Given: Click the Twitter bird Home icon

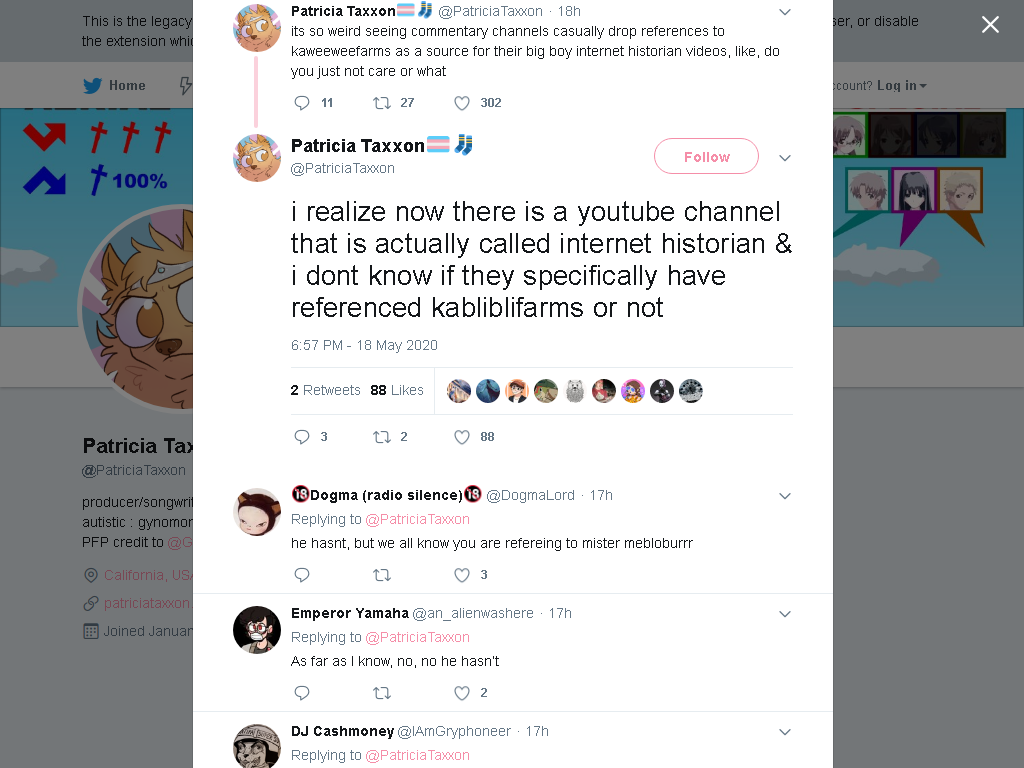Looking at the screenshot, I should (93, 86).
